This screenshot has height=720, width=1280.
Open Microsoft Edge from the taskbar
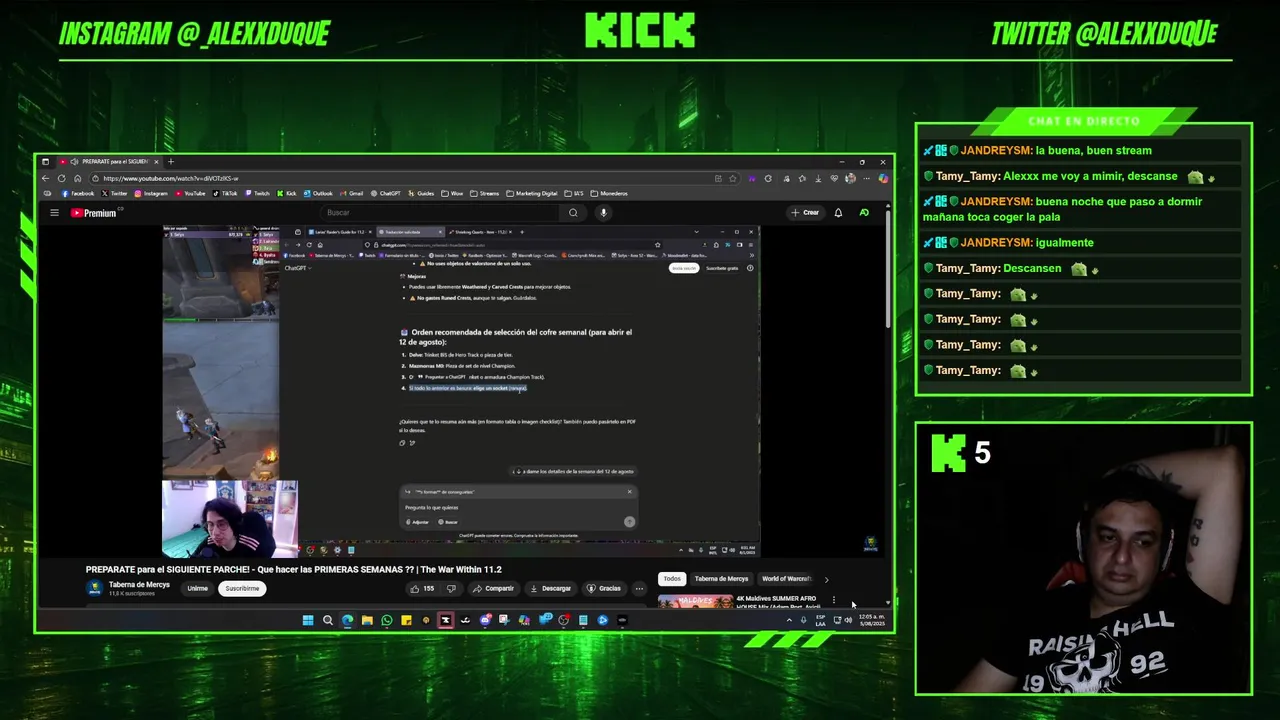click(347, 620)
